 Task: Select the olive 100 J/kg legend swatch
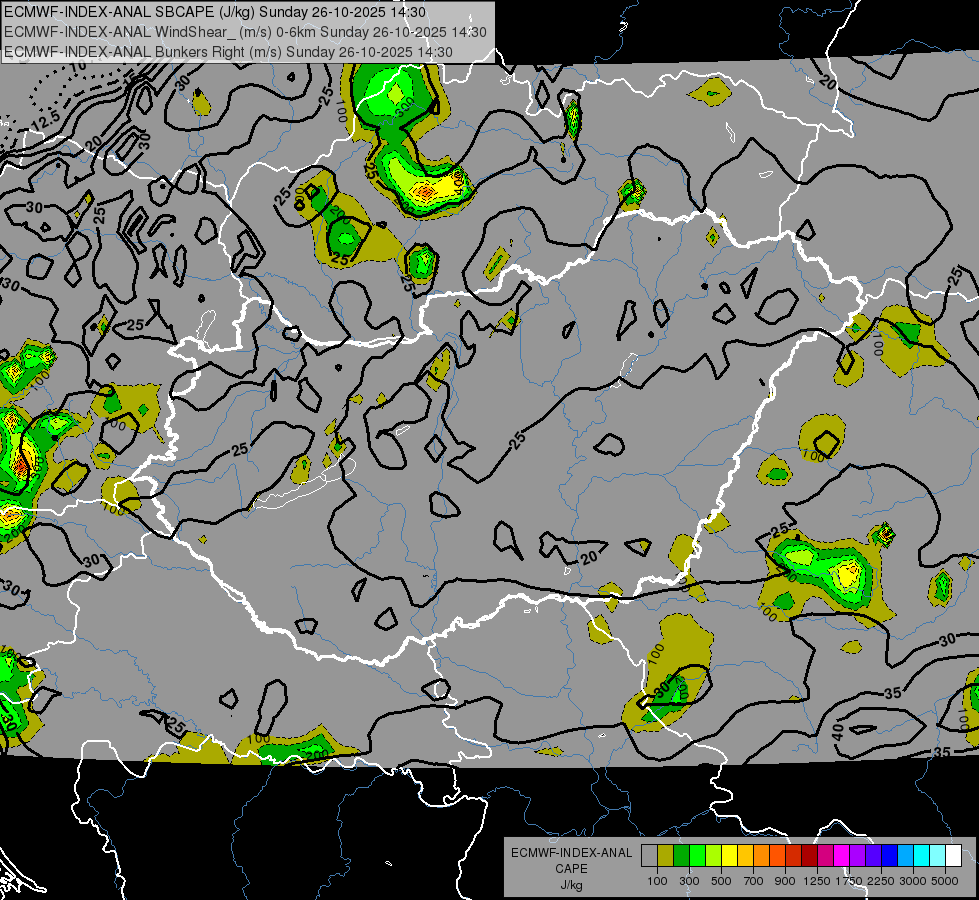pos(666,856)
